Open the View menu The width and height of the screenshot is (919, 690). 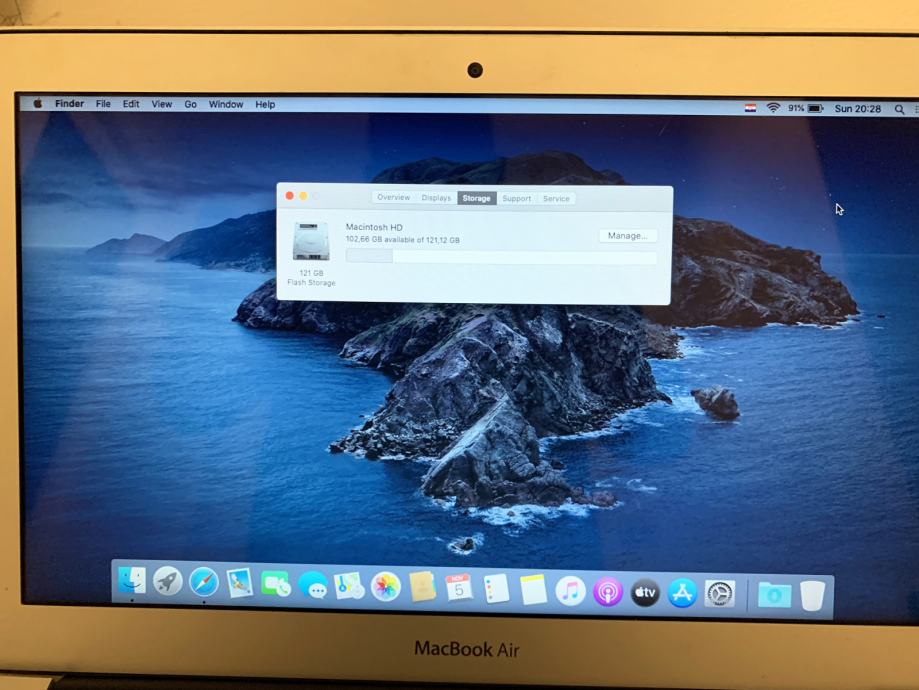[162, 104]
